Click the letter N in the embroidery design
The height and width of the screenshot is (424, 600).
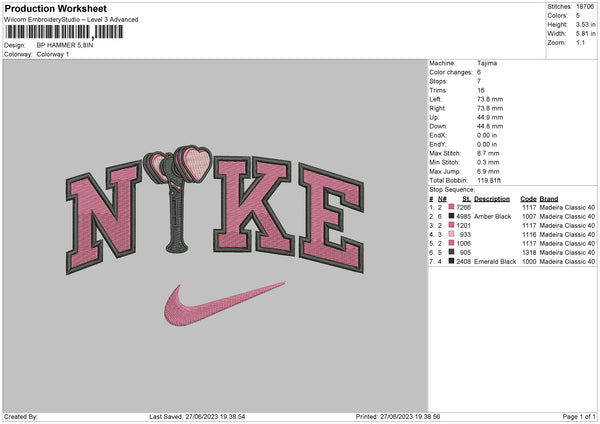[103, 217]
